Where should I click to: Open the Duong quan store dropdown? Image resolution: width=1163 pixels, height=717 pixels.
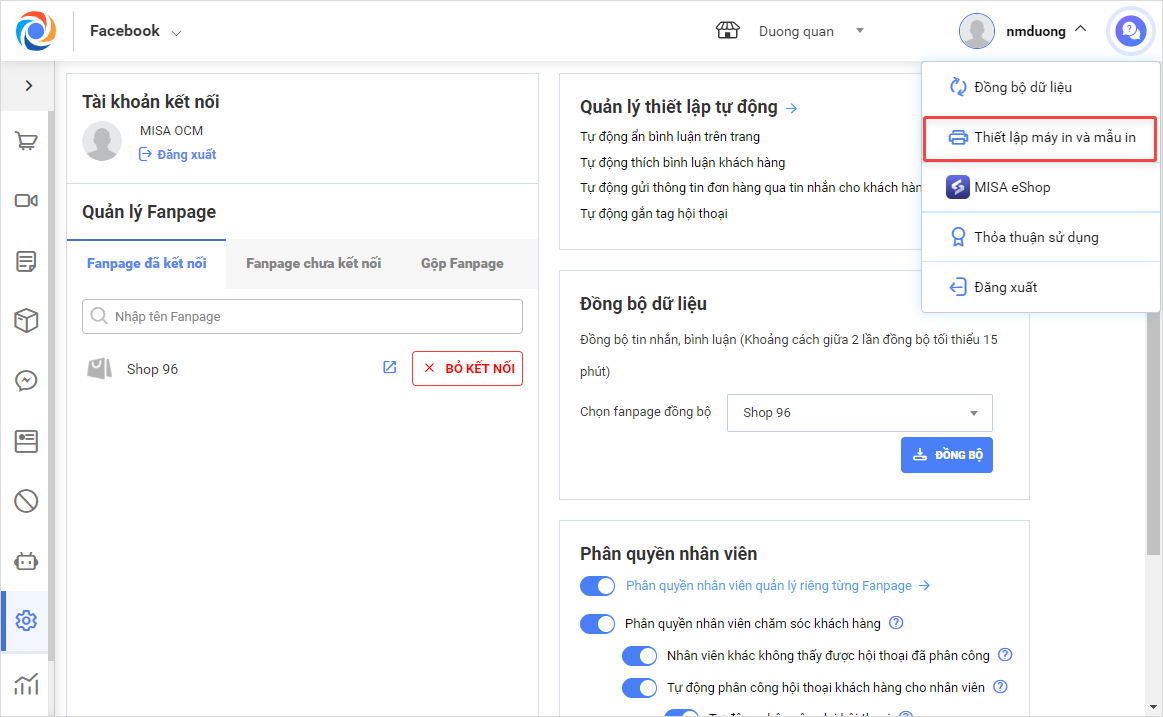(x=810, y=31)
